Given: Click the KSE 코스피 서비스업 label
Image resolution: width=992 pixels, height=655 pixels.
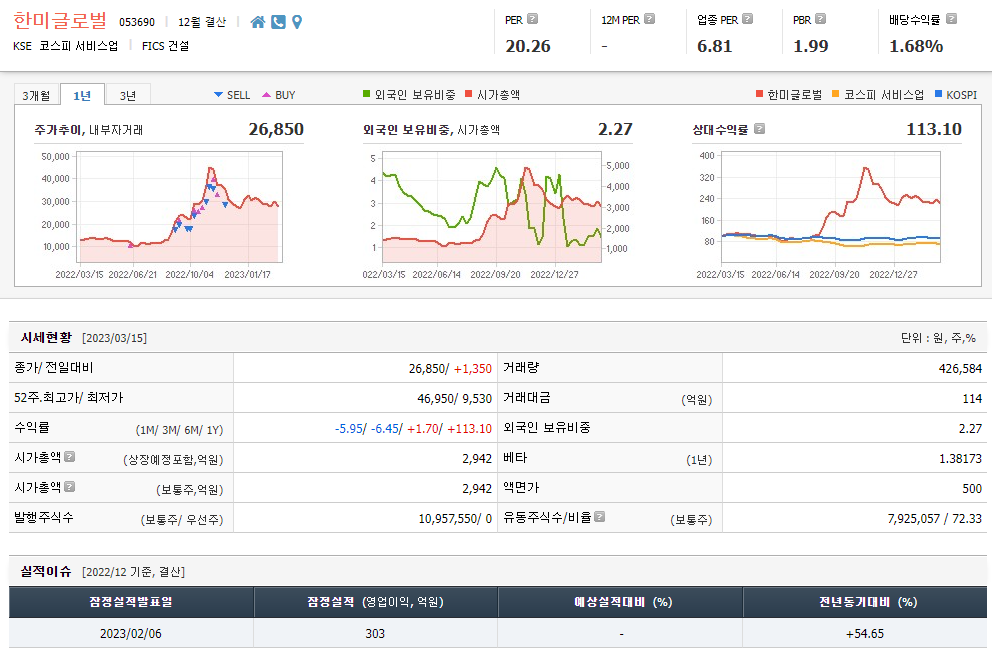Looking at the screenshot, I should [66, 46].
